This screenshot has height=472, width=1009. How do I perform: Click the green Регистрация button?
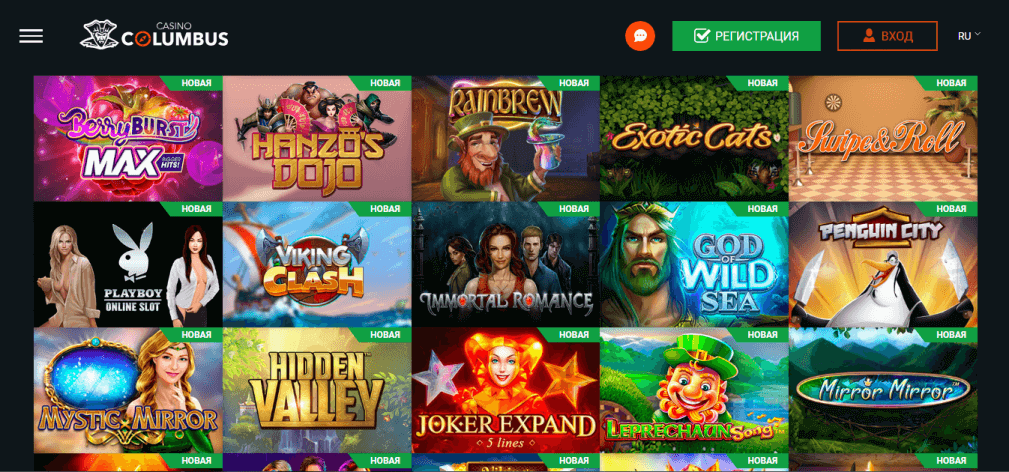[x=746, y=36]
